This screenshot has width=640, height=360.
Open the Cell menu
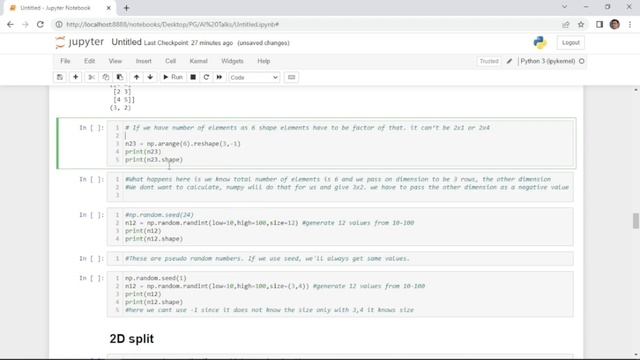170,61
